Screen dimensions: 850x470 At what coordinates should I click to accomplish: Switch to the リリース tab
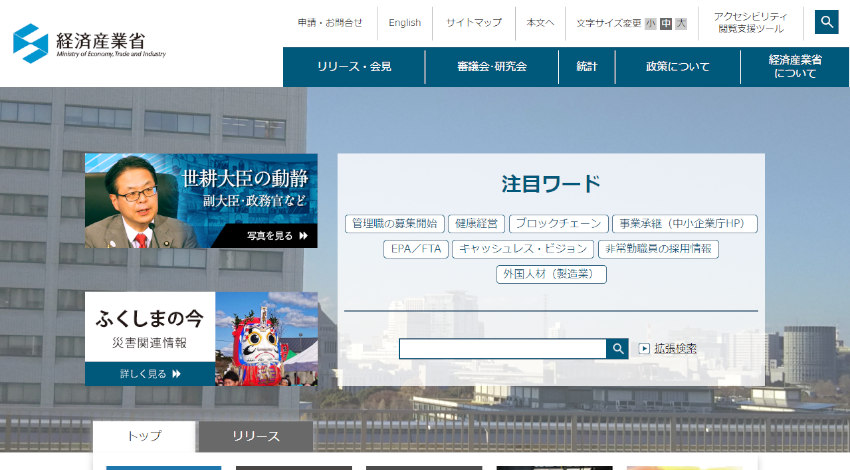pyautogui.click(x=256, y=437)
